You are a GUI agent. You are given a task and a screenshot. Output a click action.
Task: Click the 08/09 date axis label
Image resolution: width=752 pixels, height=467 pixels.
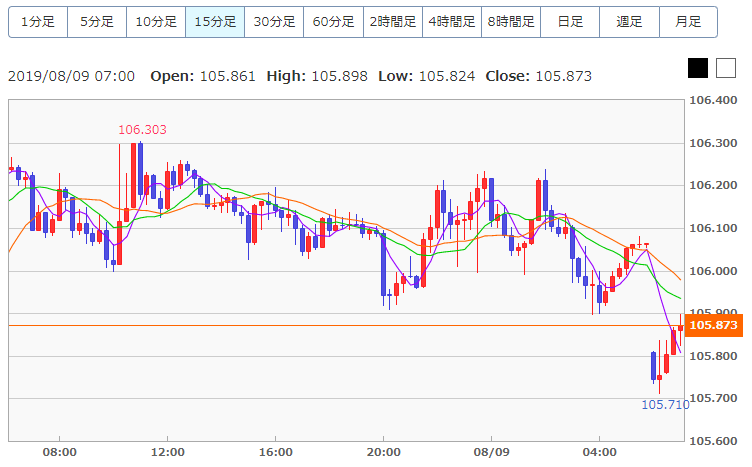[491, 452]
